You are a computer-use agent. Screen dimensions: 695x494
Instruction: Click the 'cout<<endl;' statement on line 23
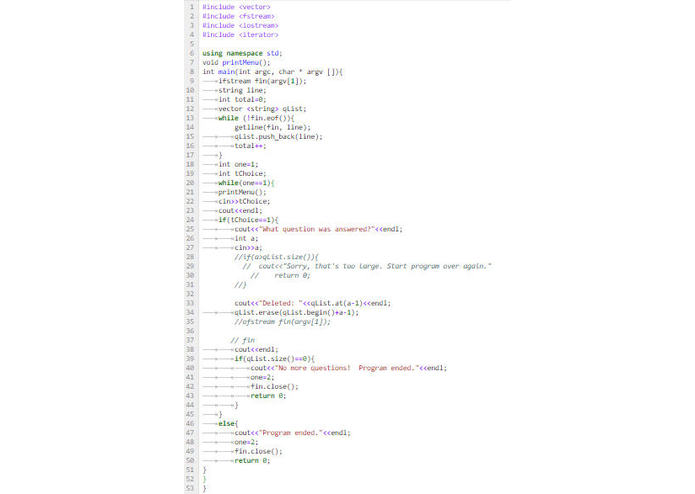pos(240,211)
